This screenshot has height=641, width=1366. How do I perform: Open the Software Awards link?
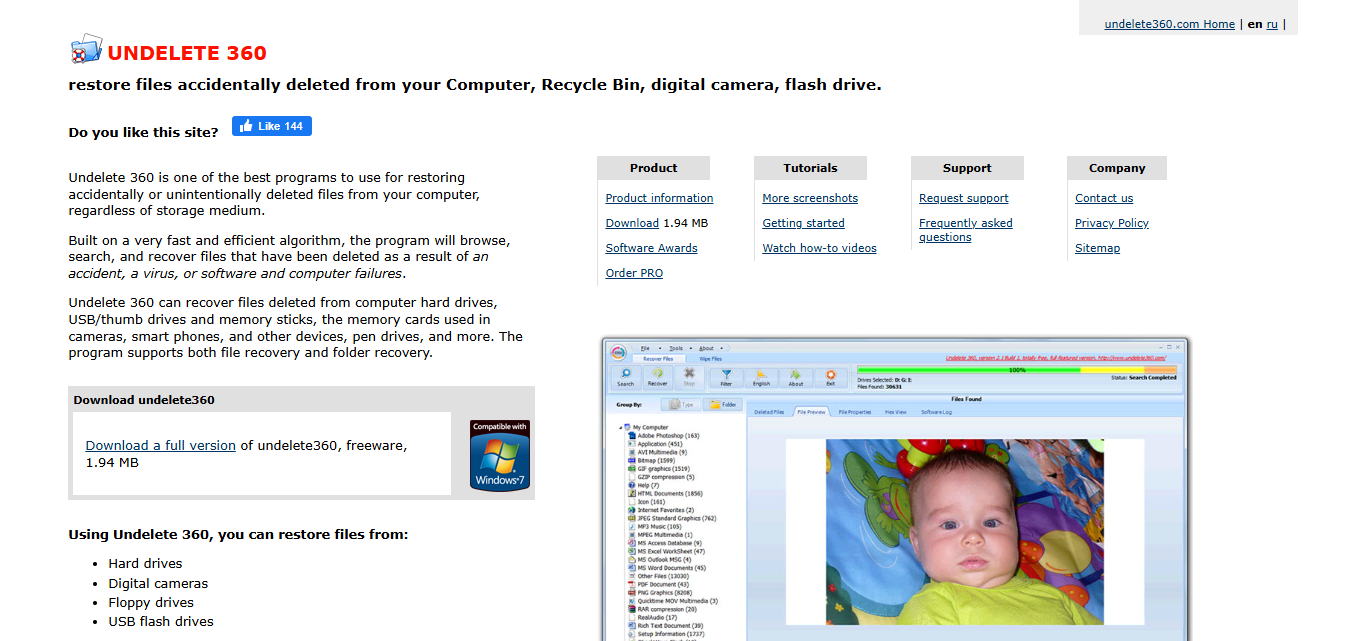(x=651, y=248)
